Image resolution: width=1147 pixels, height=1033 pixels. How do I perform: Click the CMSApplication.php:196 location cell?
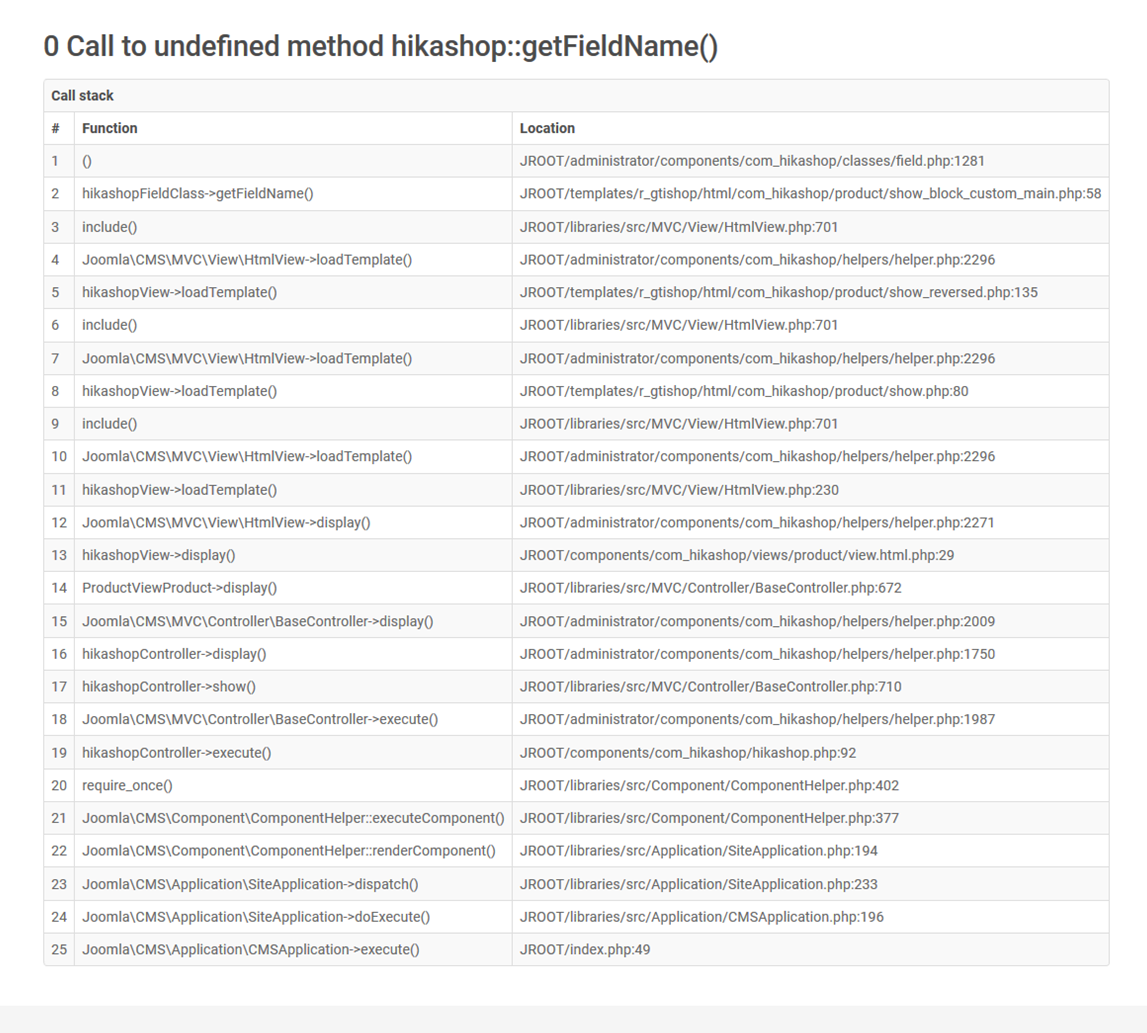pos(701,917)
